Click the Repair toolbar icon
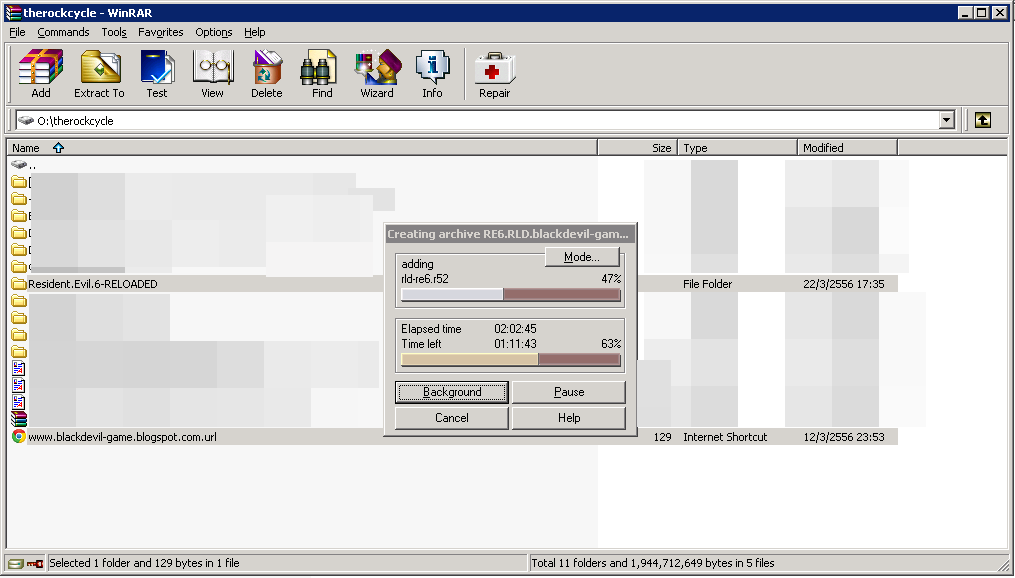 tap(495, 74)
